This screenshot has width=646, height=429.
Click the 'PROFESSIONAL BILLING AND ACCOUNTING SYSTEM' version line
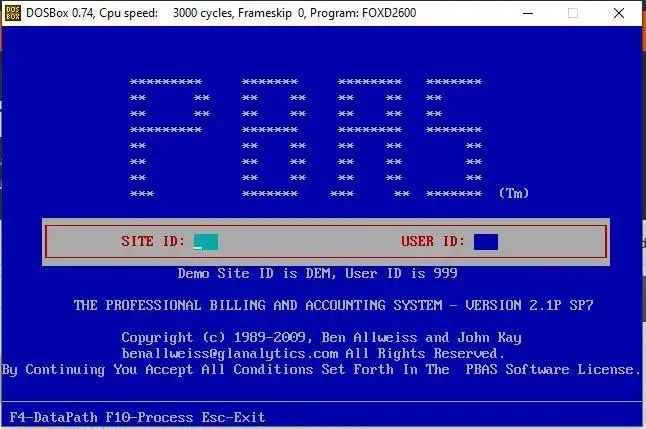[x=333, y=305]
